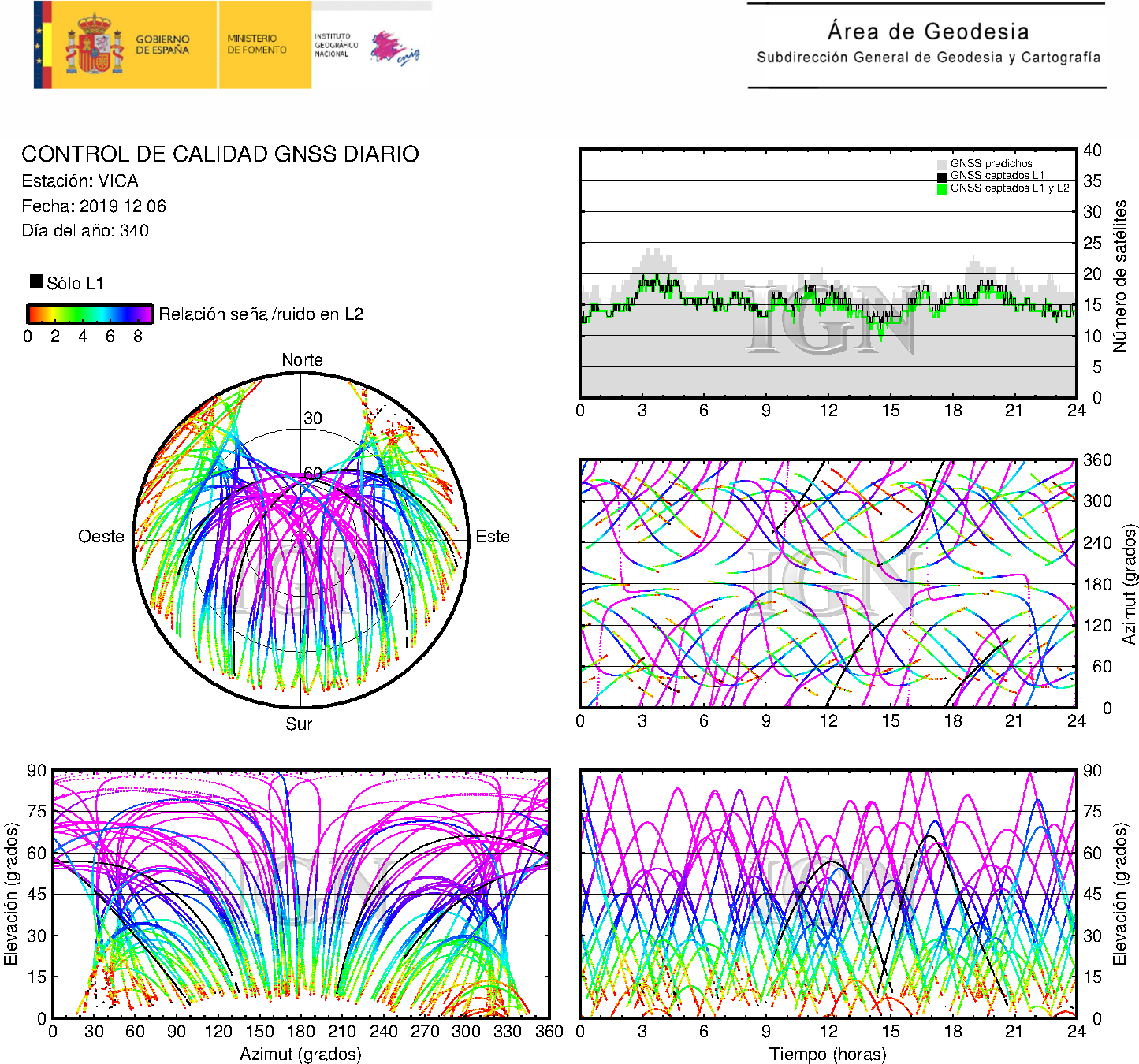1139x1064 pixels.
Task: Click the black Sólo L1 legend square
Action: coord(36,281)
